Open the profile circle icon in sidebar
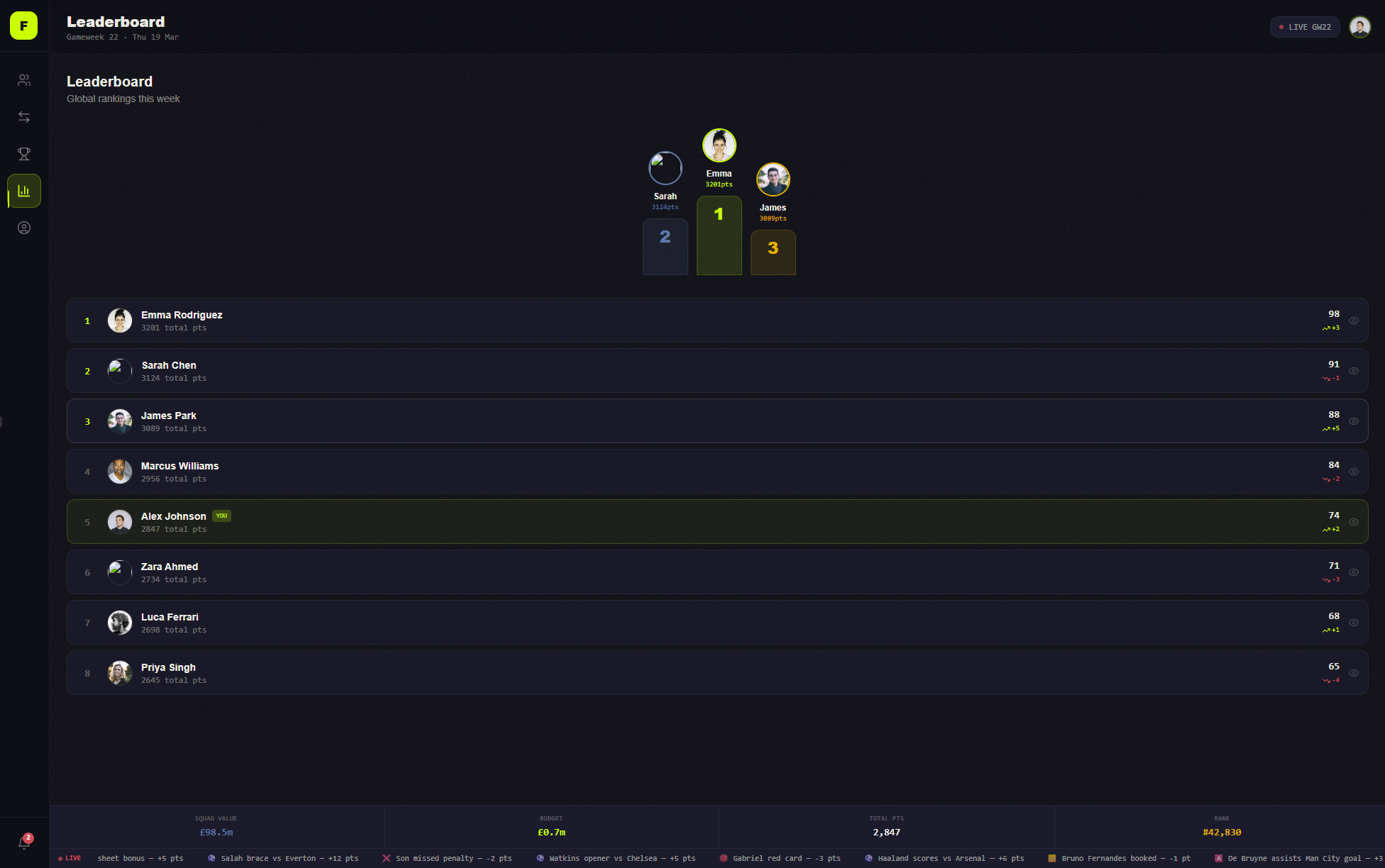Screen dimensions: 1385x868 coord(24,228)
